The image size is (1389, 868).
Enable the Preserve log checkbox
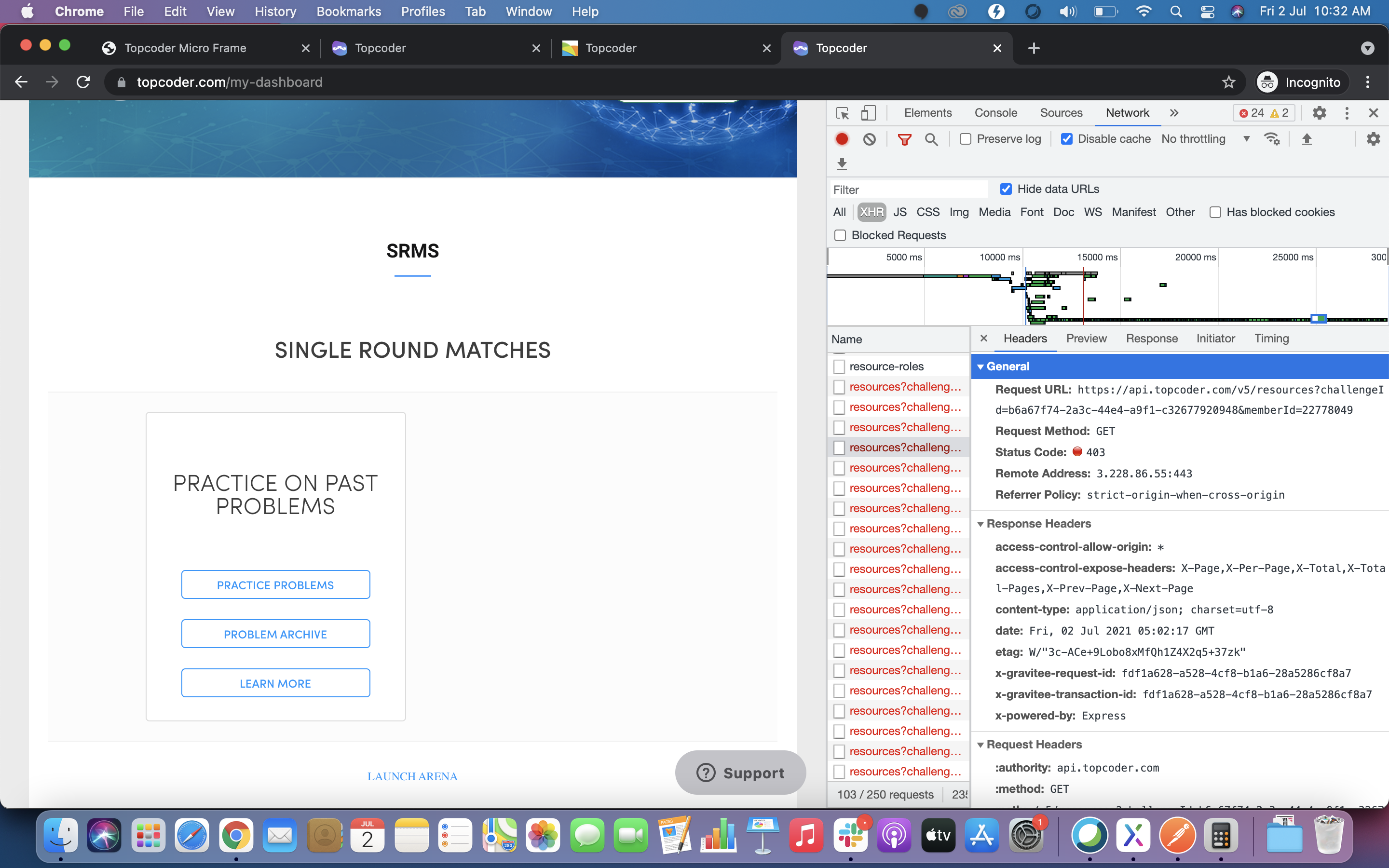[x=966, y=139]
